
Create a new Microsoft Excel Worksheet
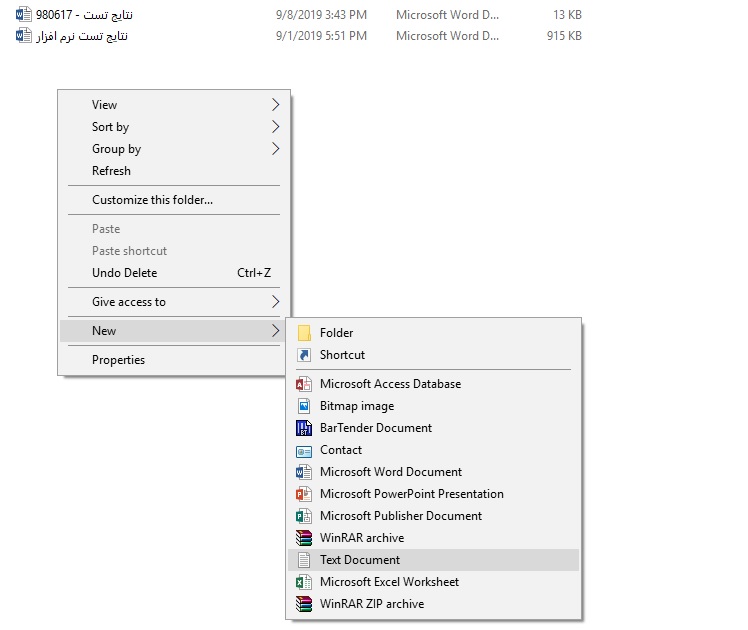(434, 581)
